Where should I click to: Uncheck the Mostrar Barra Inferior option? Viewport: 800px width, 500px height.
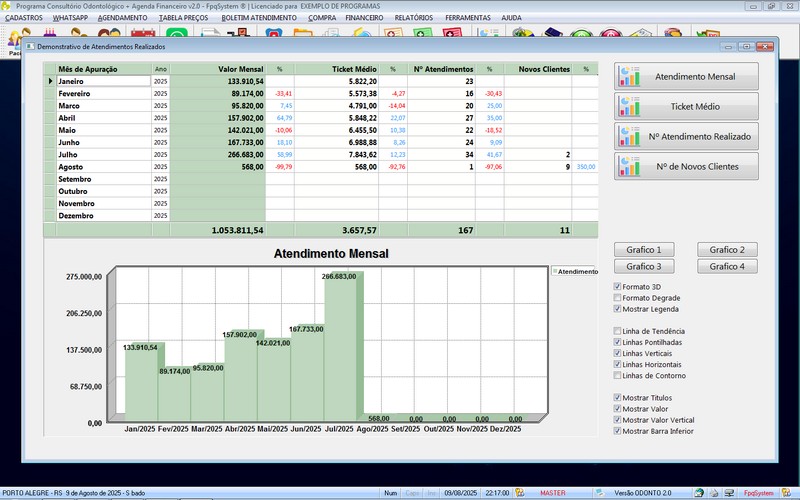[x=617, y=431]
